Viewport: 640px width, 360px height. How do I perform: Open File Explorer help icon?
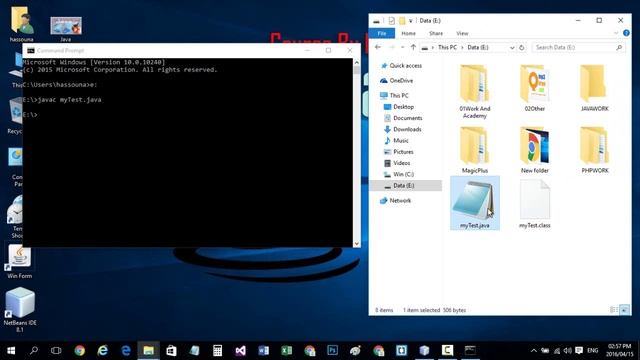click(626, 33)
